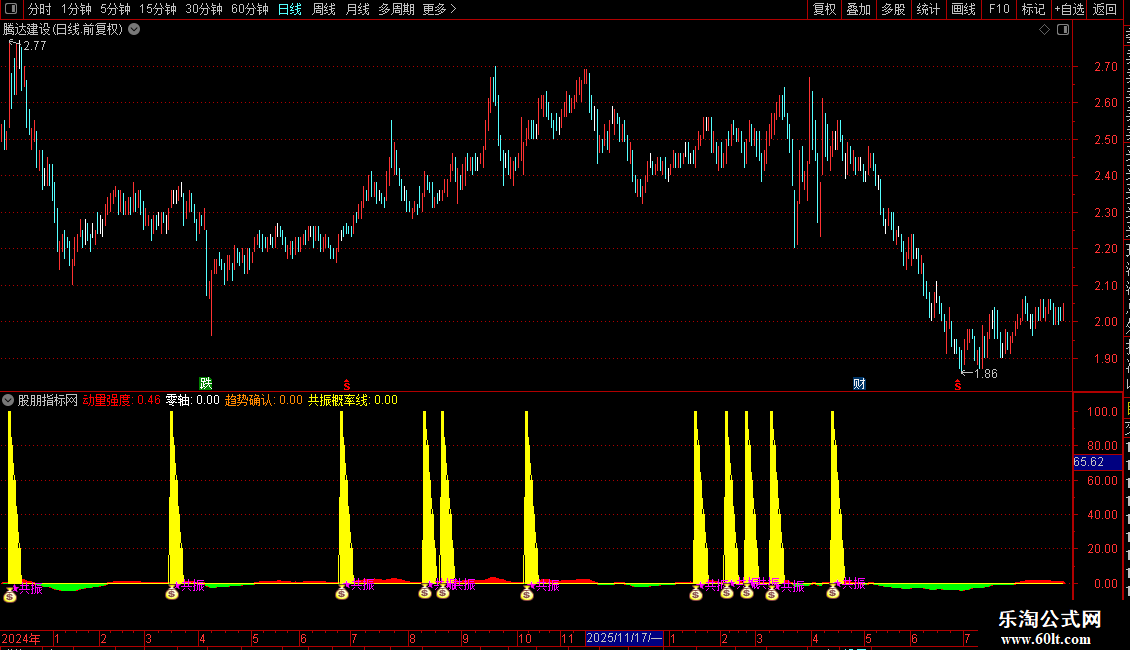The image size is (1130, 650).
Task: Click the 叠加 overlay button
Action: [859, 9]
